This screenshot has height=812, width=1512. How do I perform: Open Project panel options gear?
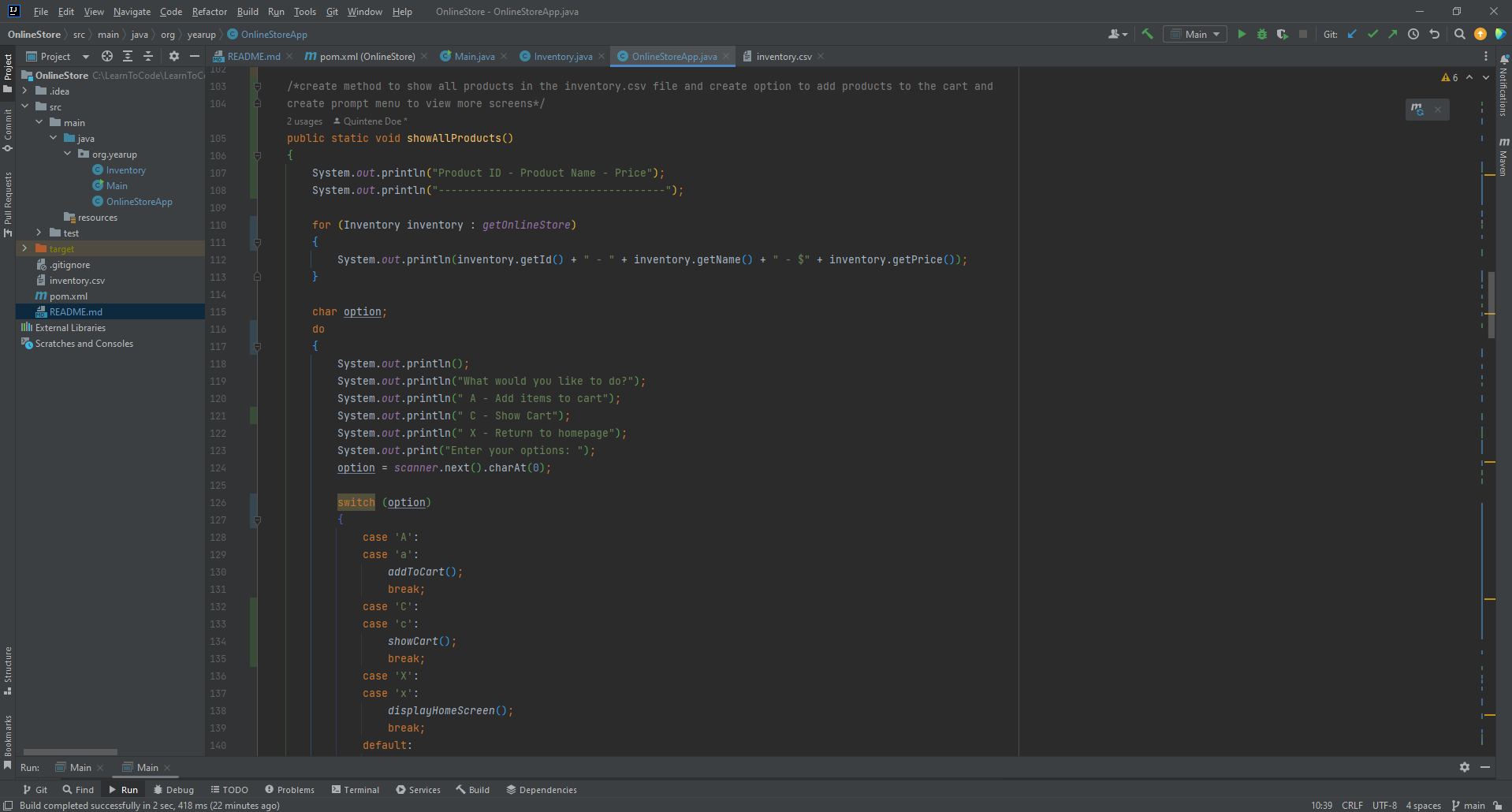pyautogui.click(x=174, y=56)
